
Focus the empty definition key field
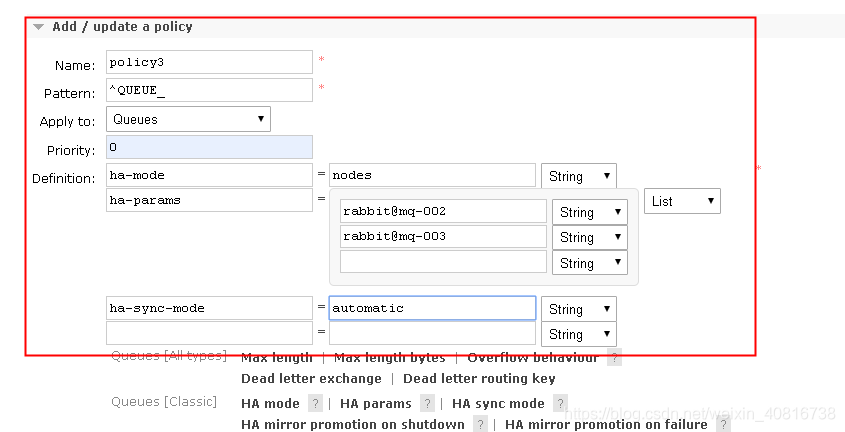coord(209,333)
